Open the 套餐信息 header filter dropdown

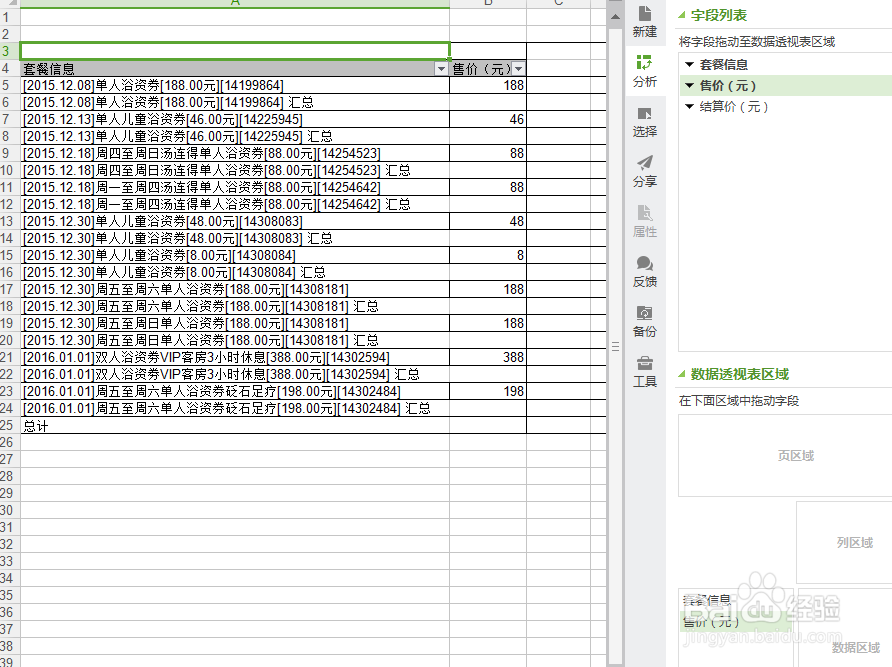point(441,69)
